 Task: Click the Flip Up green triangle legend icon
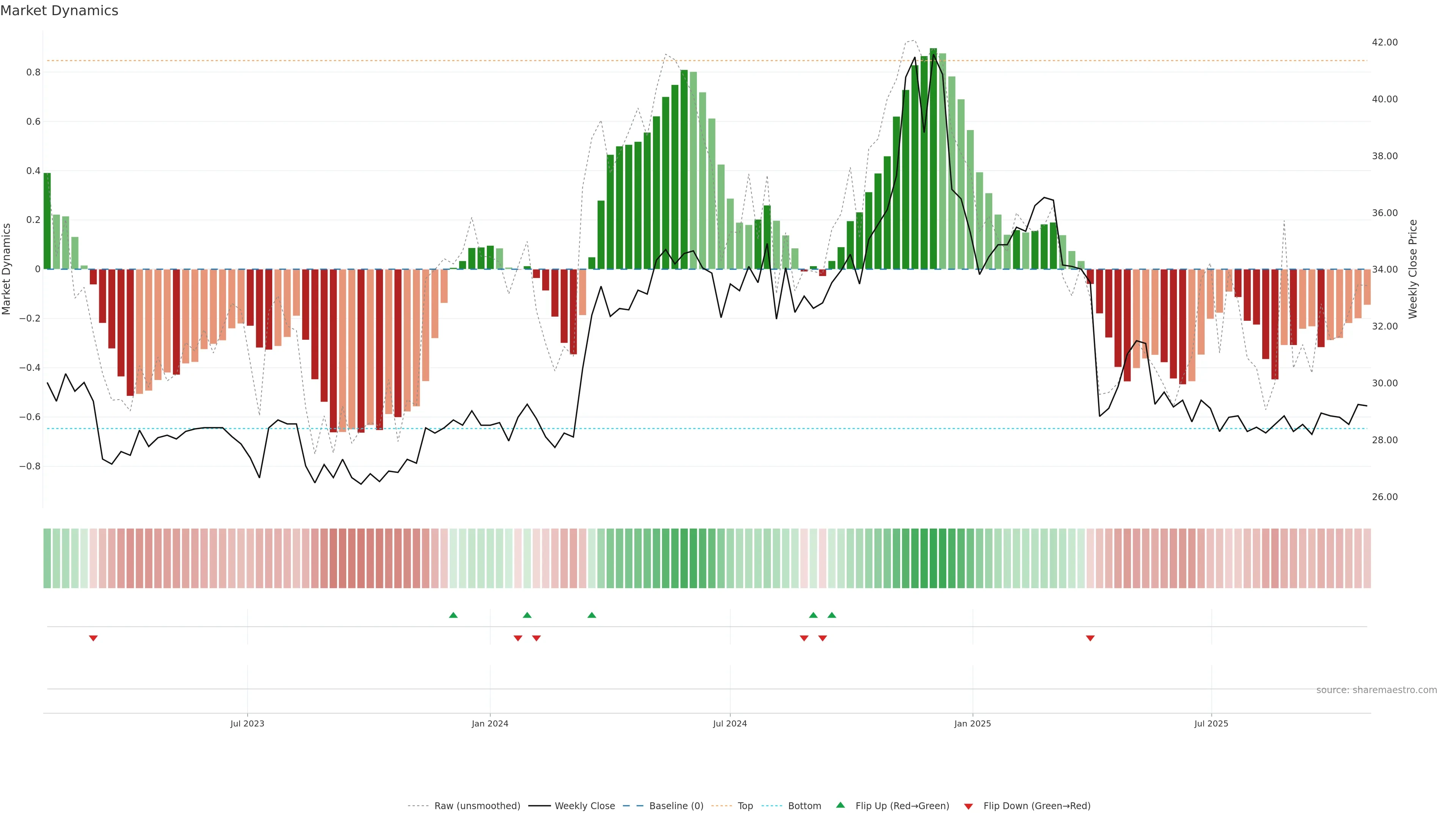(840, 805)
